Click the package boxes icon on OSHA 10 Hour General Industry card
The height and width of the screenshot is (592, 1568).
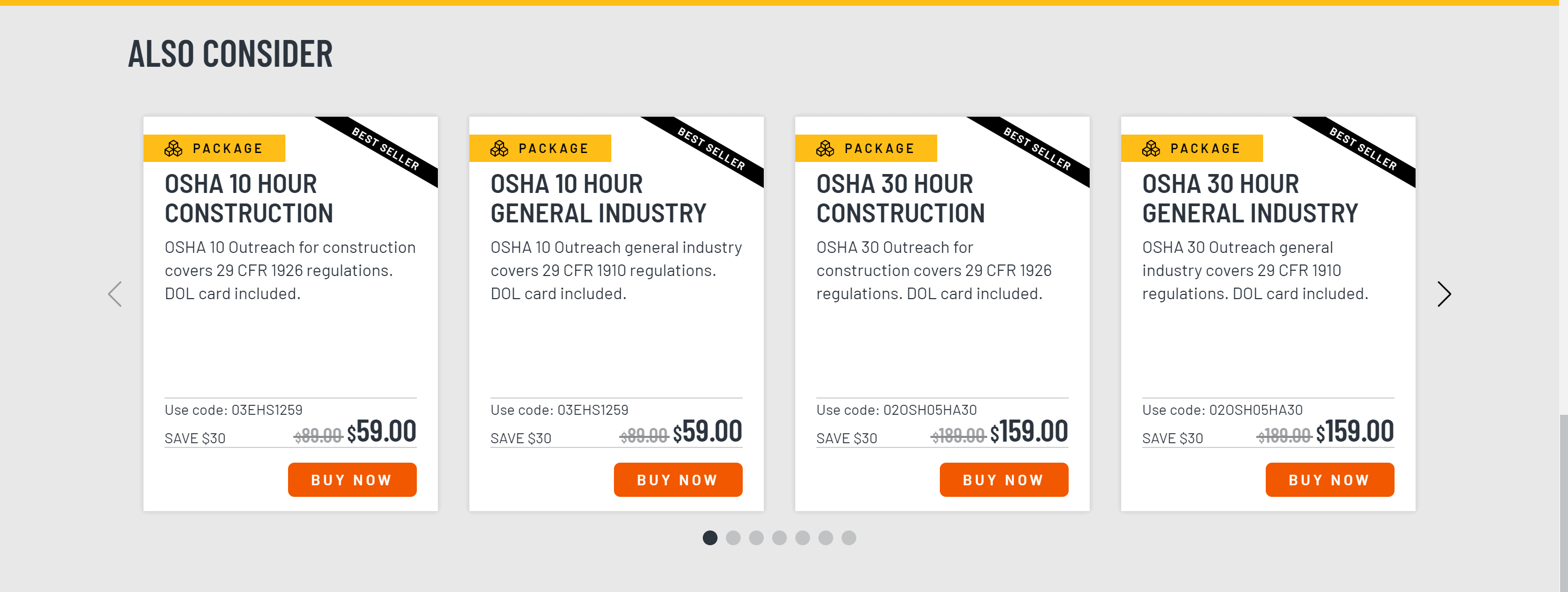tap(499, 148)
